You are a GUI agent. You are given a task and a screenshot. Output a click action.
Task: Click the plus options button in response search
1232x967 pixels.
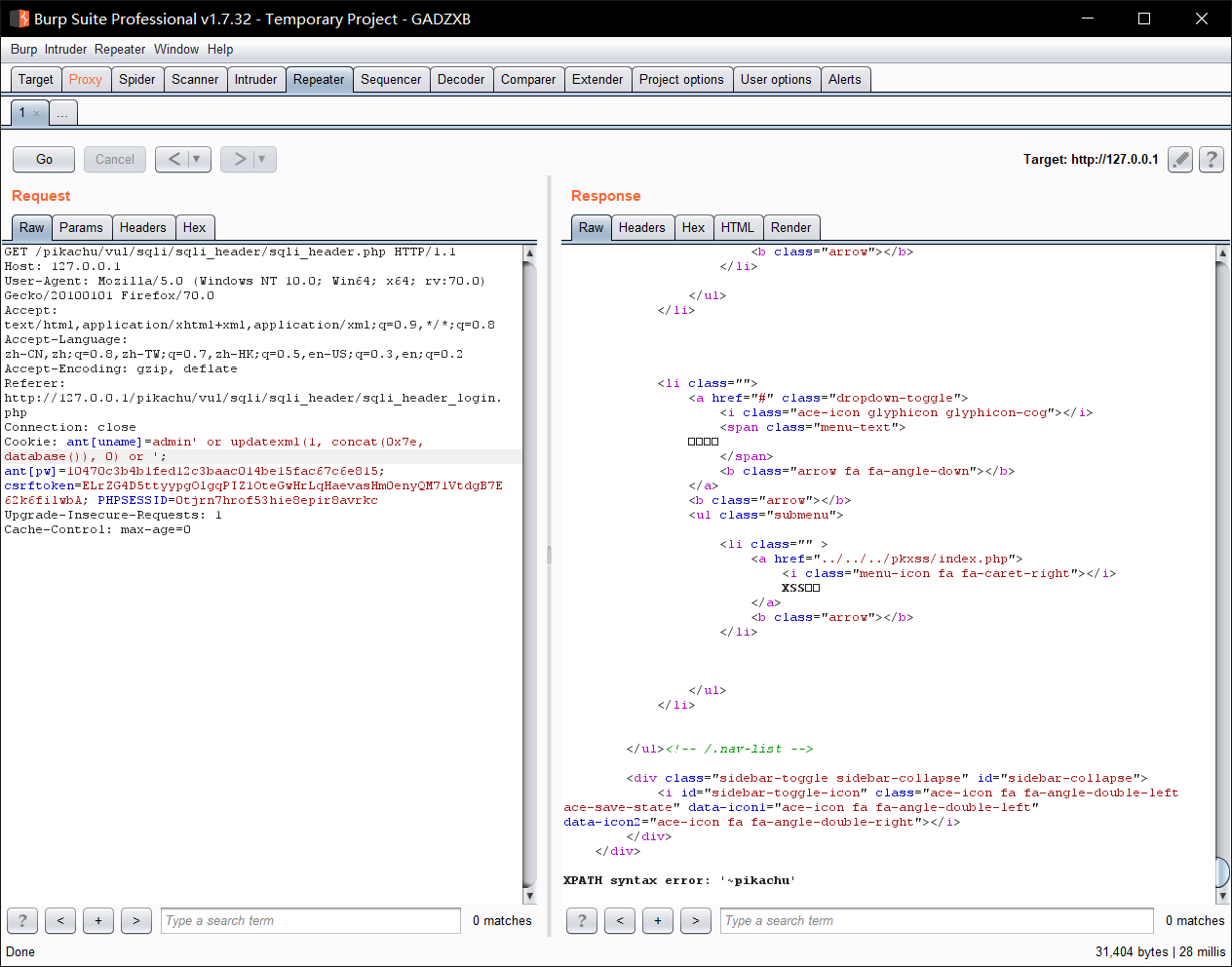[x=658, y=920]
